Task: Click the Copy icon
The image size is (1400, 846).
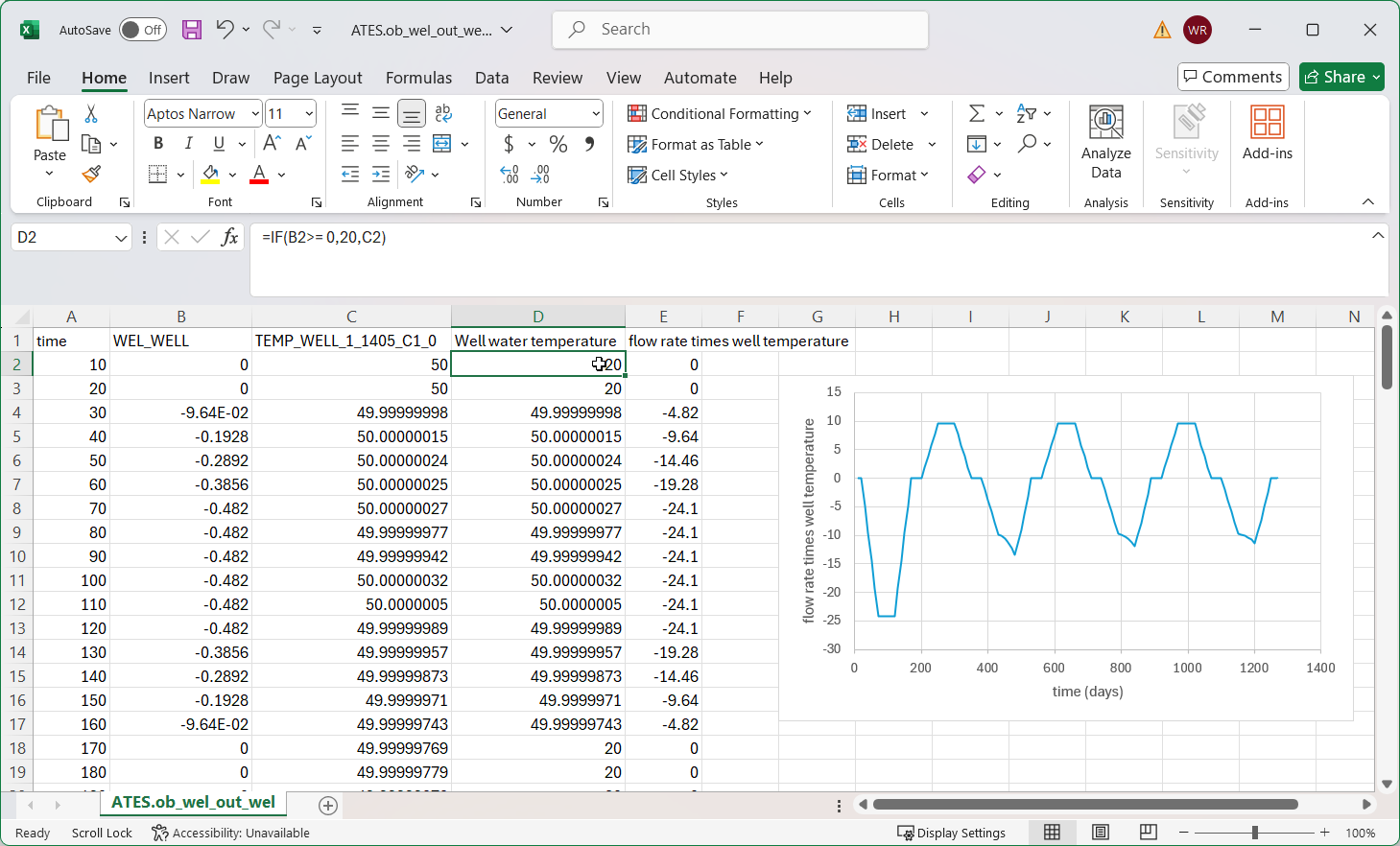Action: [x=91, y=144]
